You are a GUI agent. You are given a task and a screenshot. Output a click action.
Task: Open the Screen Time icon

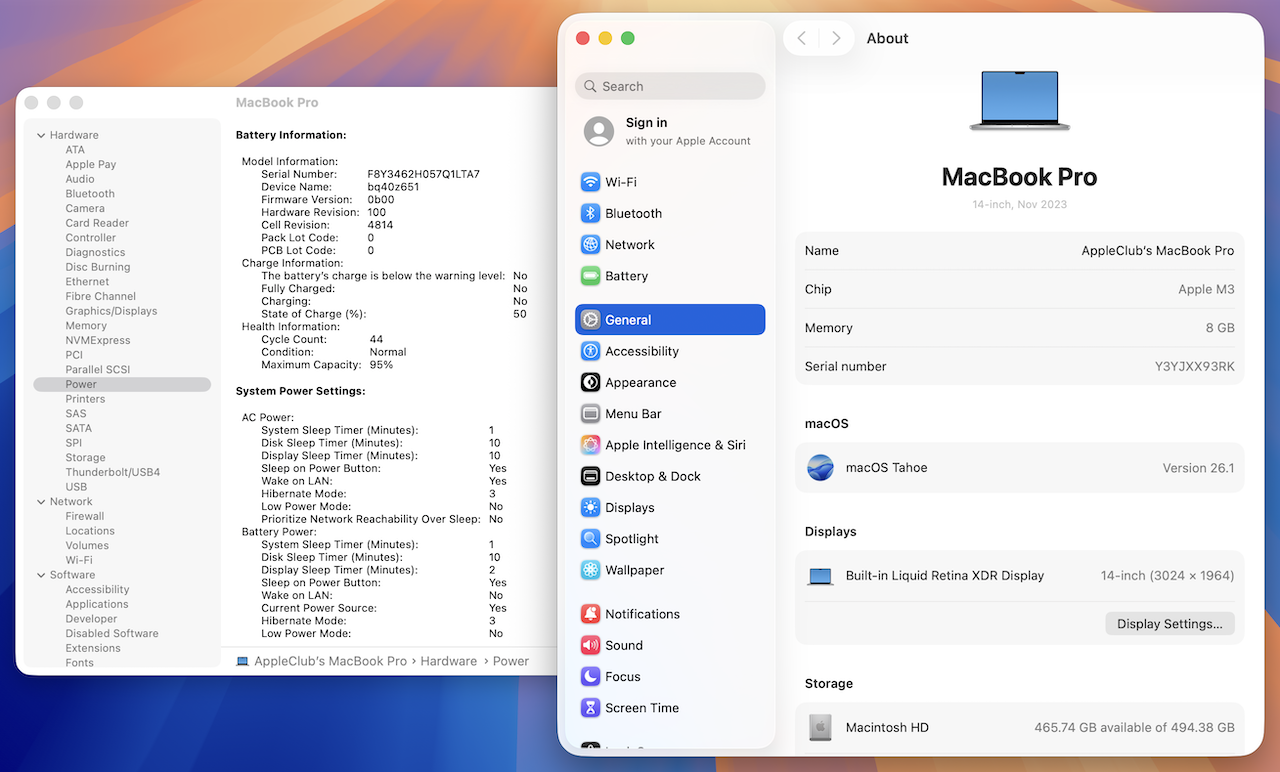click(590, 708)
